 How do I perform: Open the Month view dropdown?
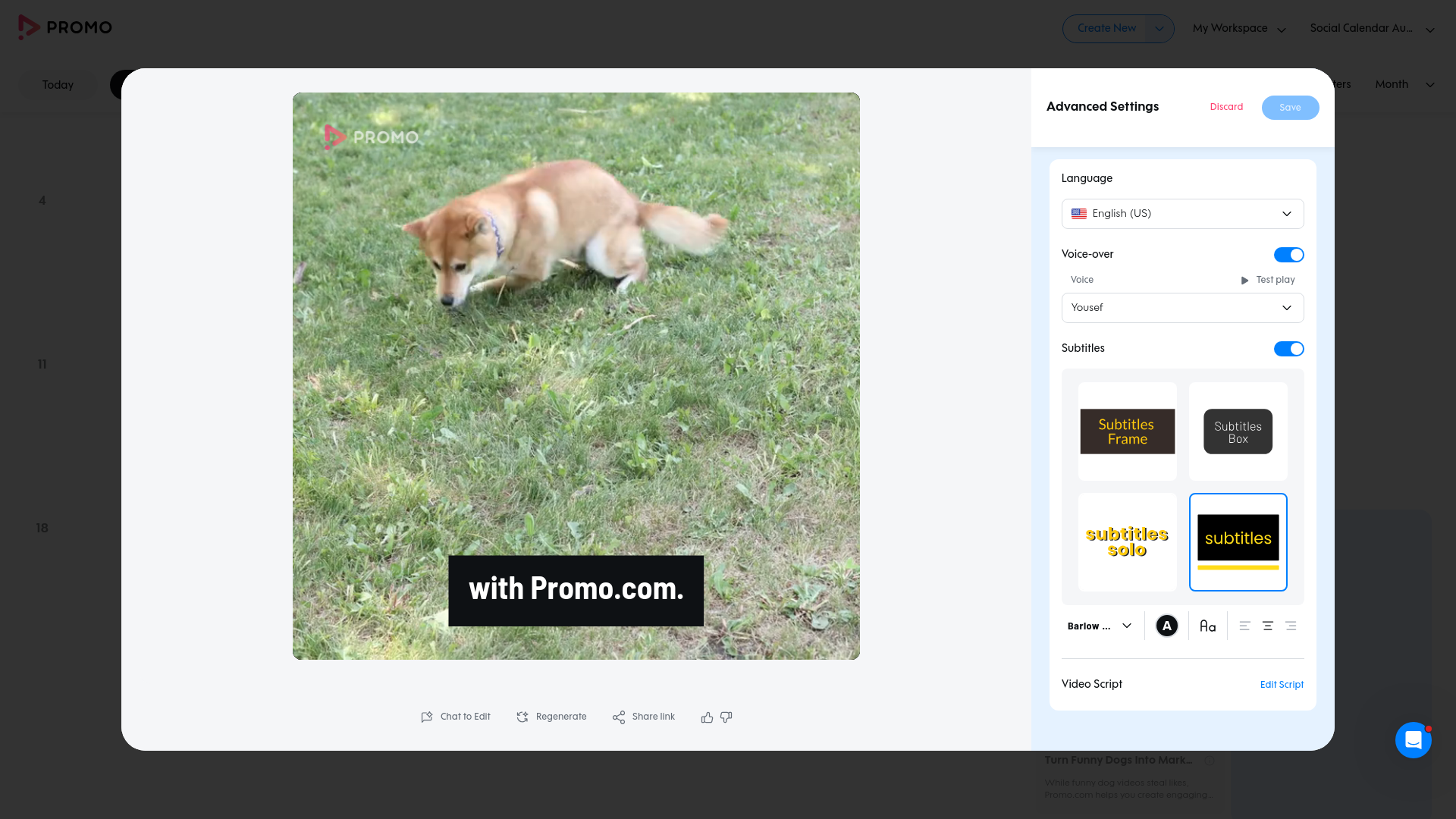[x=1404, y=84]
